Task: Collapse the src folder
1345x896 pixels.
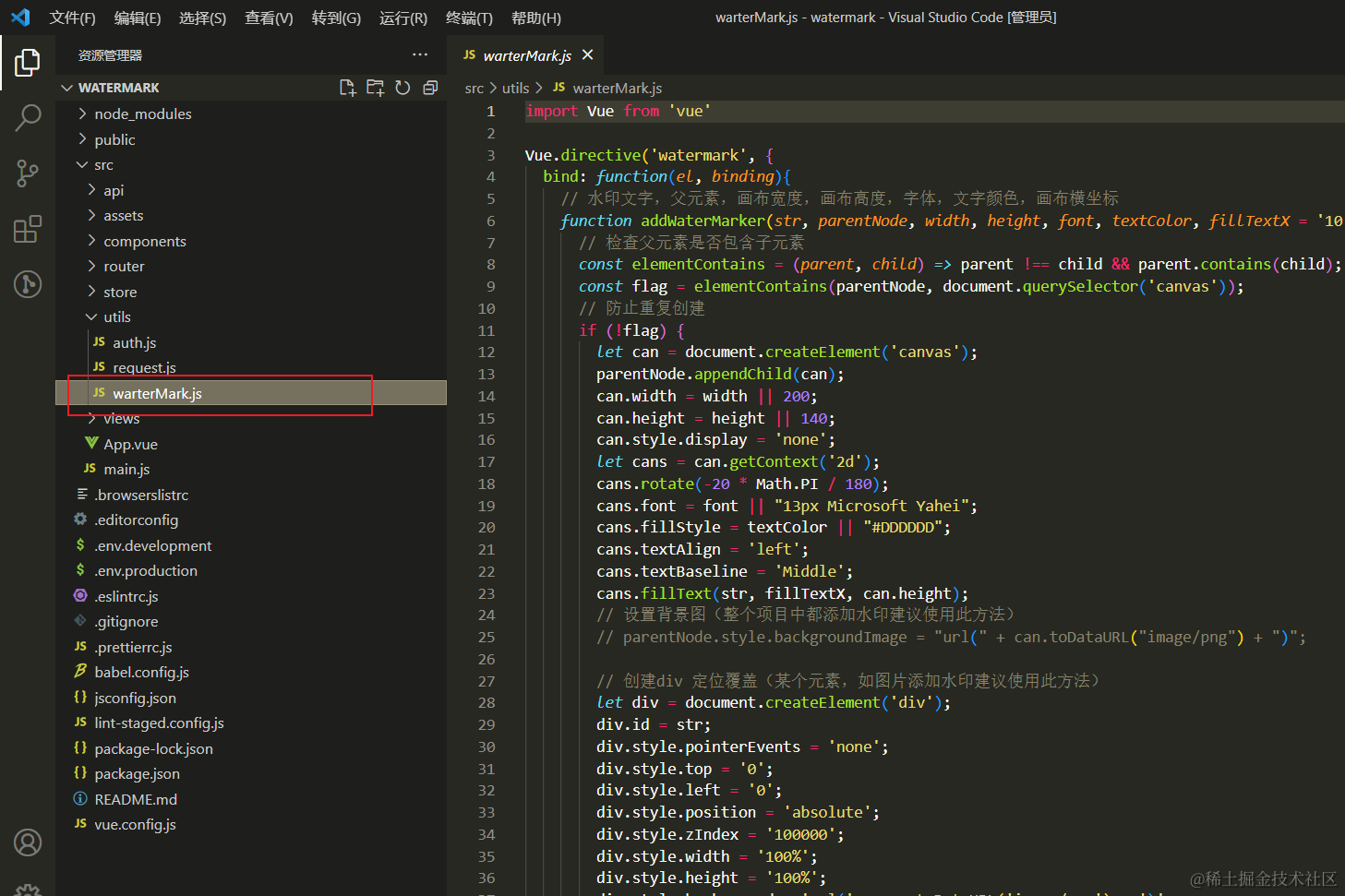Action: 103,165
